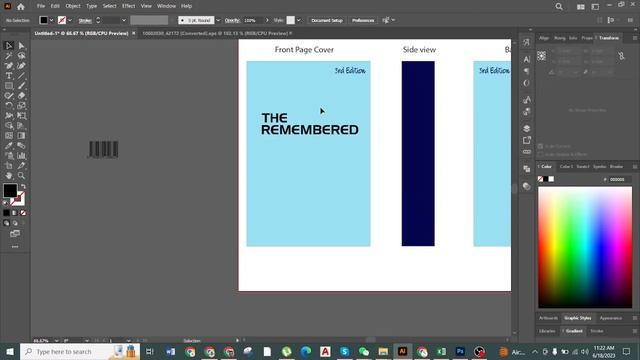Swap fill and stroke arrow

click(x=23, y=186)
